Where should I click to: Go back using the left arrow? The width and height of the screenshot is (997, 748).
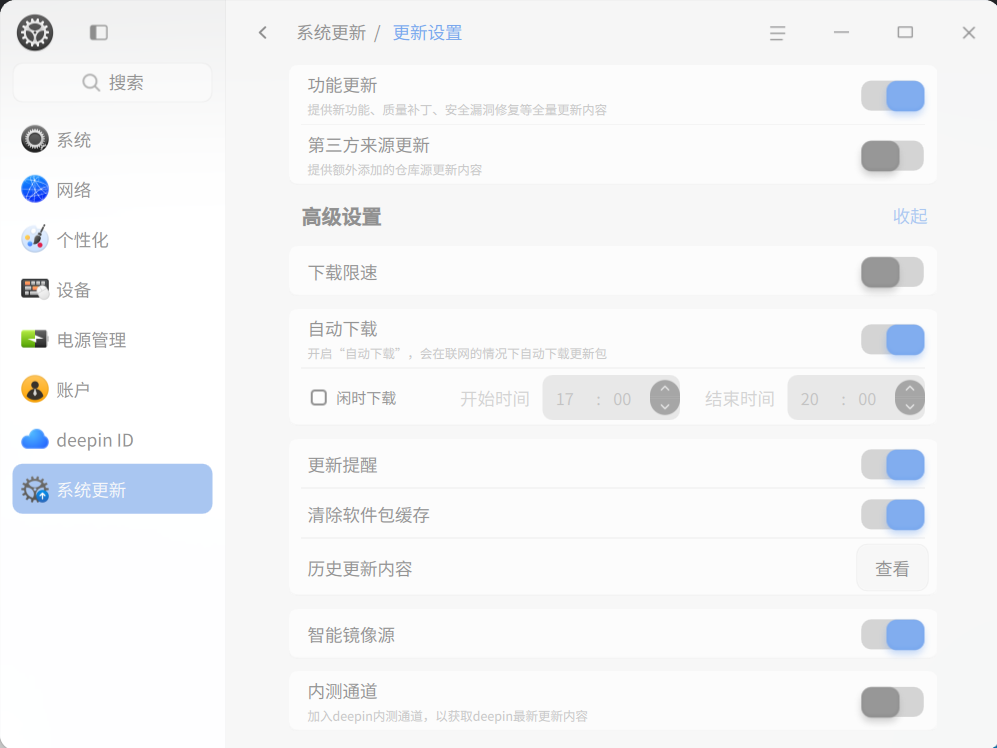263,32
